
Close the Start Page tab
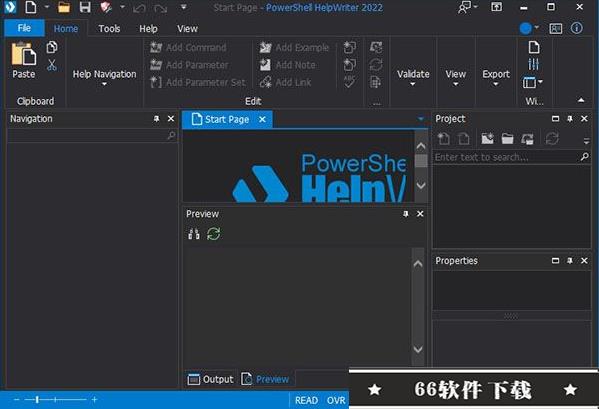(262, 120)
